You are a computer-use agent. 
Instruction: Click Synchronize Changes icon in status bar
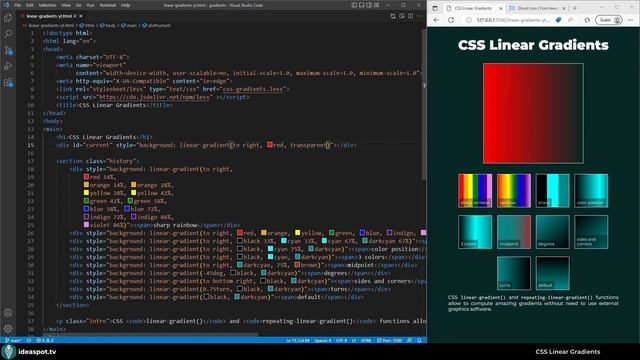coord(29,340)
